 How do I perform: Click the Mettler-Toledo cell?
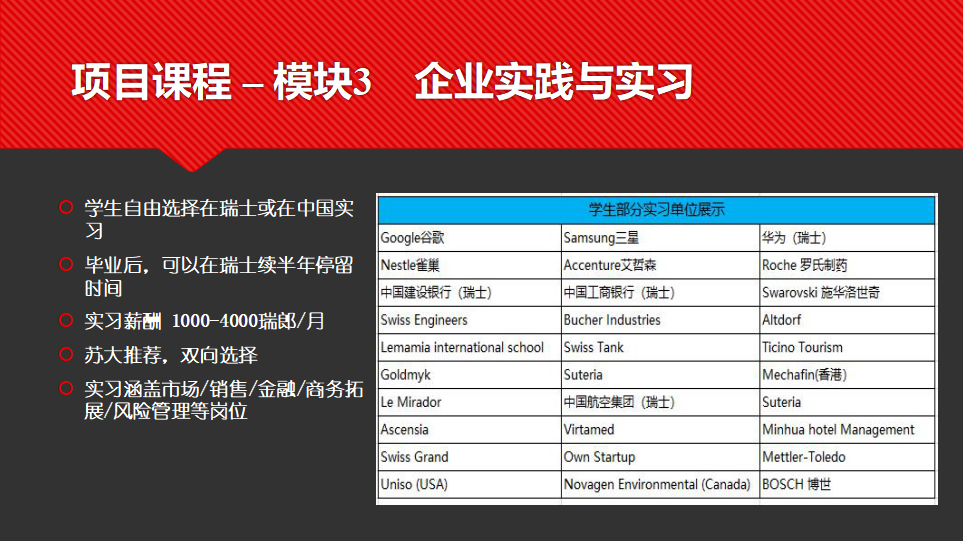coord(848,457)
